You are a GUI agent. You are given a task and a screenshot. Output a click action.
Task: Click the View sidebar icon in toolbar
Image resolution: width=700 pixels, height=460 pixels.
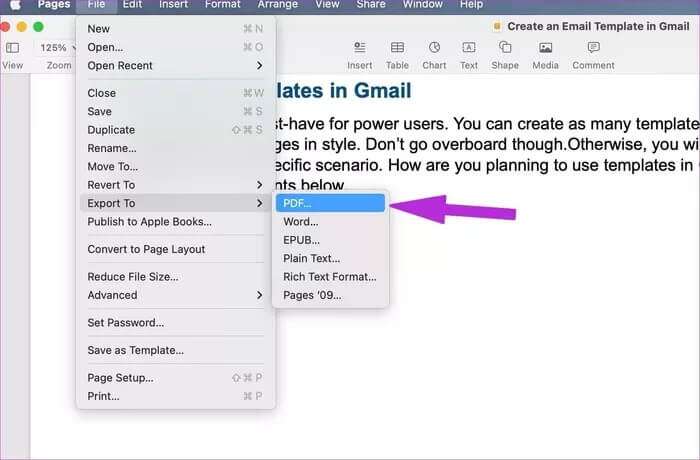tap(12, 47)
